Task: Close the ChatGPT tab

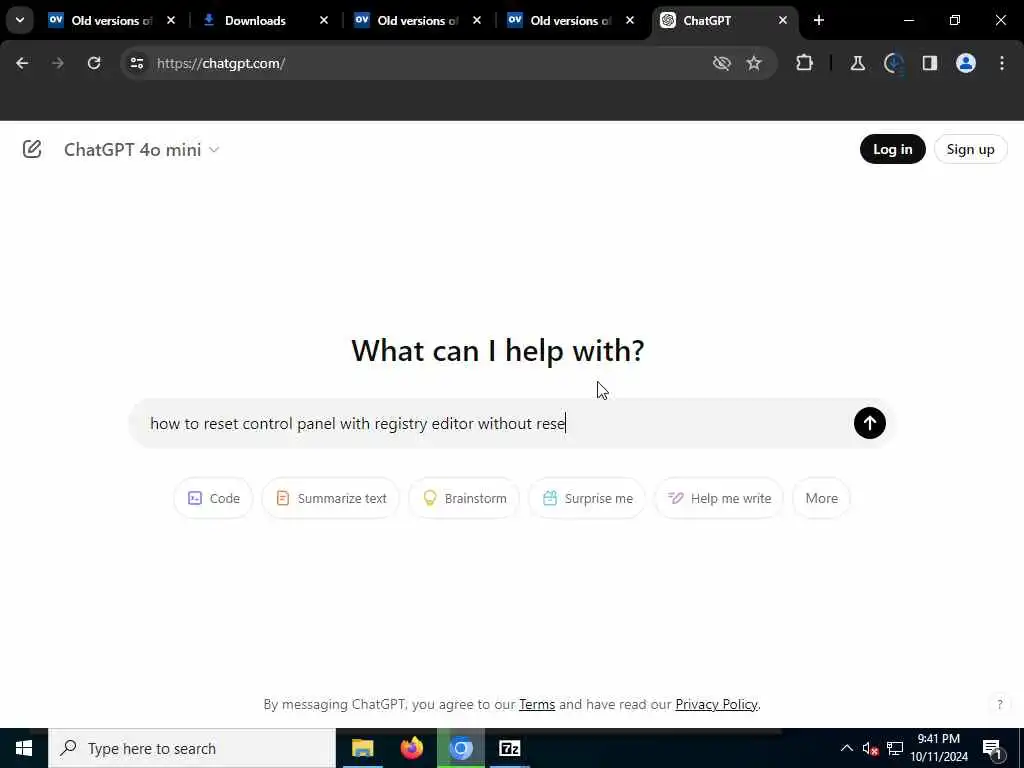Action: pos(782,20)
